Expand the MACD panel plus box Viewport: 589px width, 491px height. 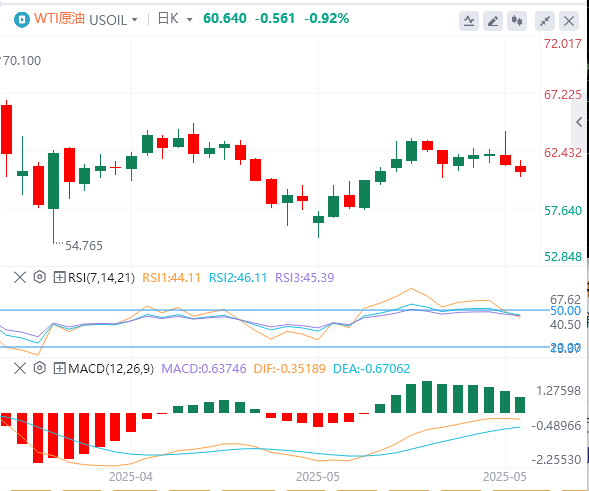pos(59,369)
